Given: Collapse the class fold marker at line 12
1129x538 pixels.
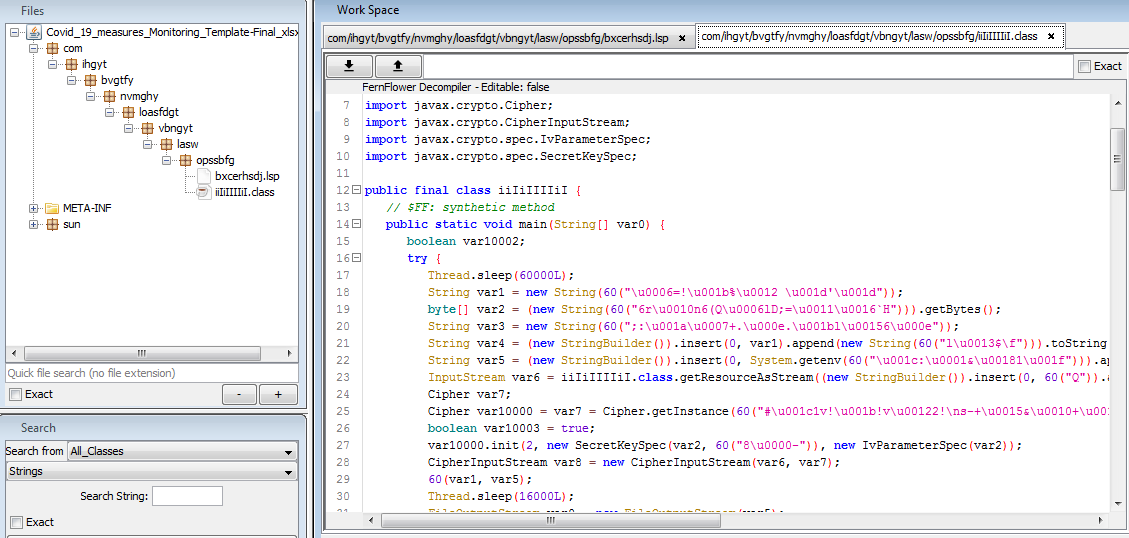Looking at the screenshot, I should click(x=356, y=190).
